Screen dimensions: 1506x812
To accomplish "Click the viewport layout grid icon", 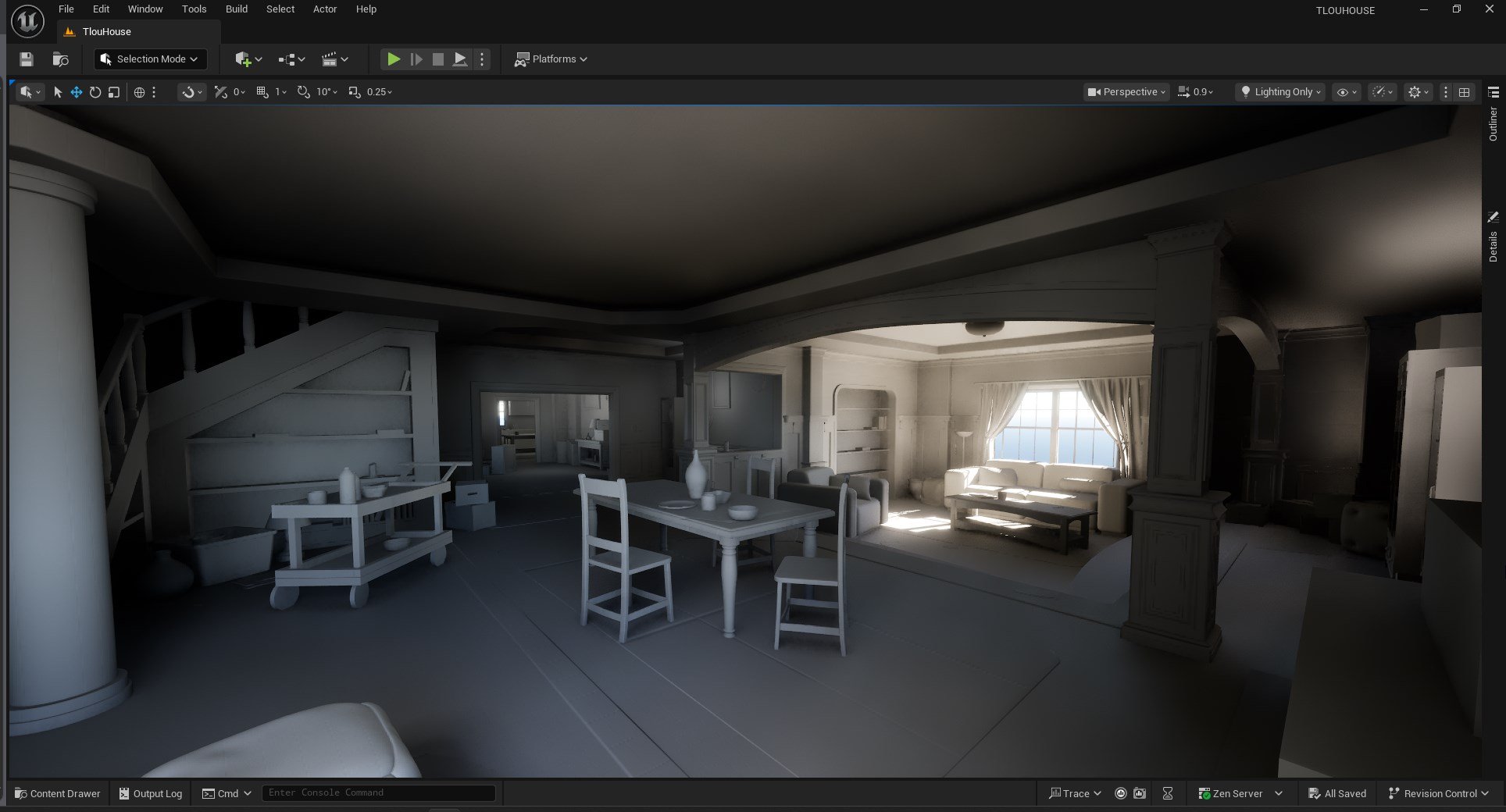I will 1465,92.
